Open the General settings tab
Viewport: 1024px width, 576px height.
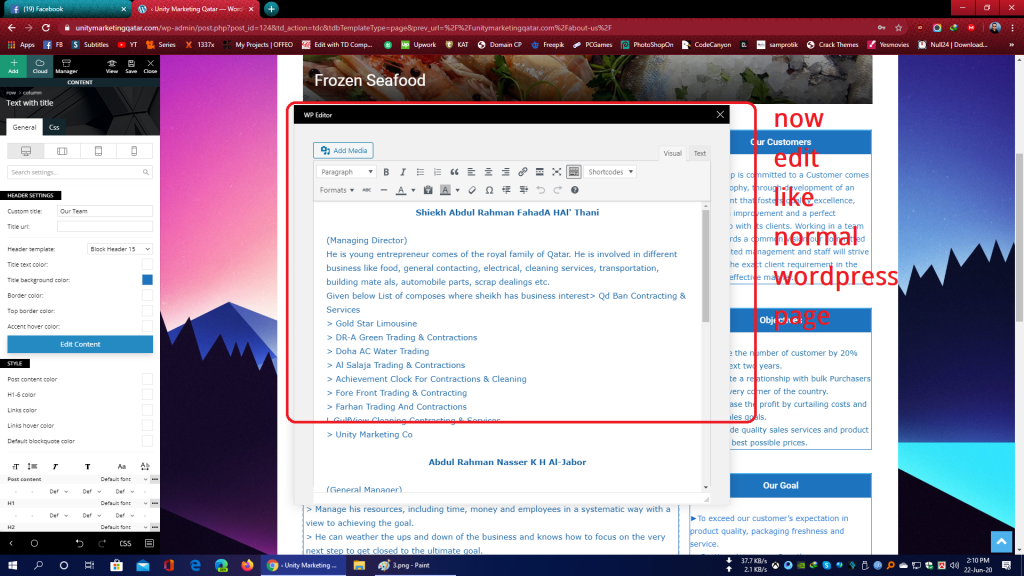24,127
